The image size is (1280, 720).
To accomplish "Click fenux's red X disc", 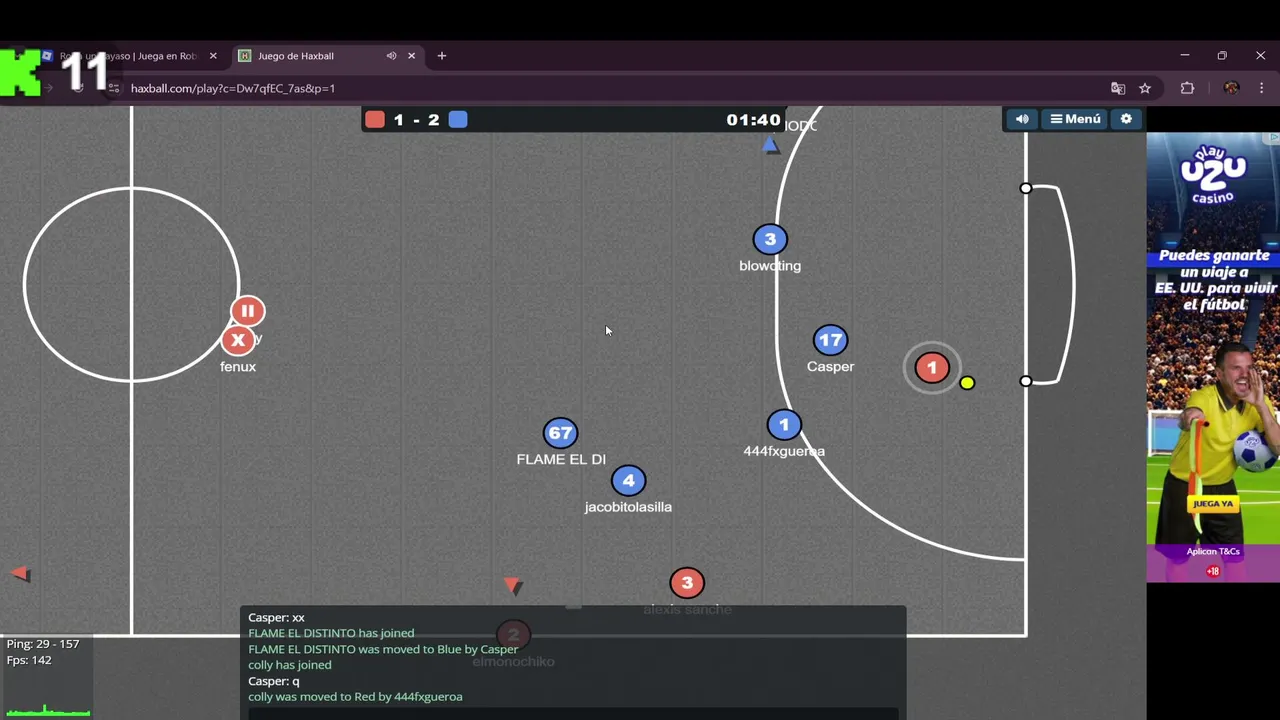I will [238, 341].
